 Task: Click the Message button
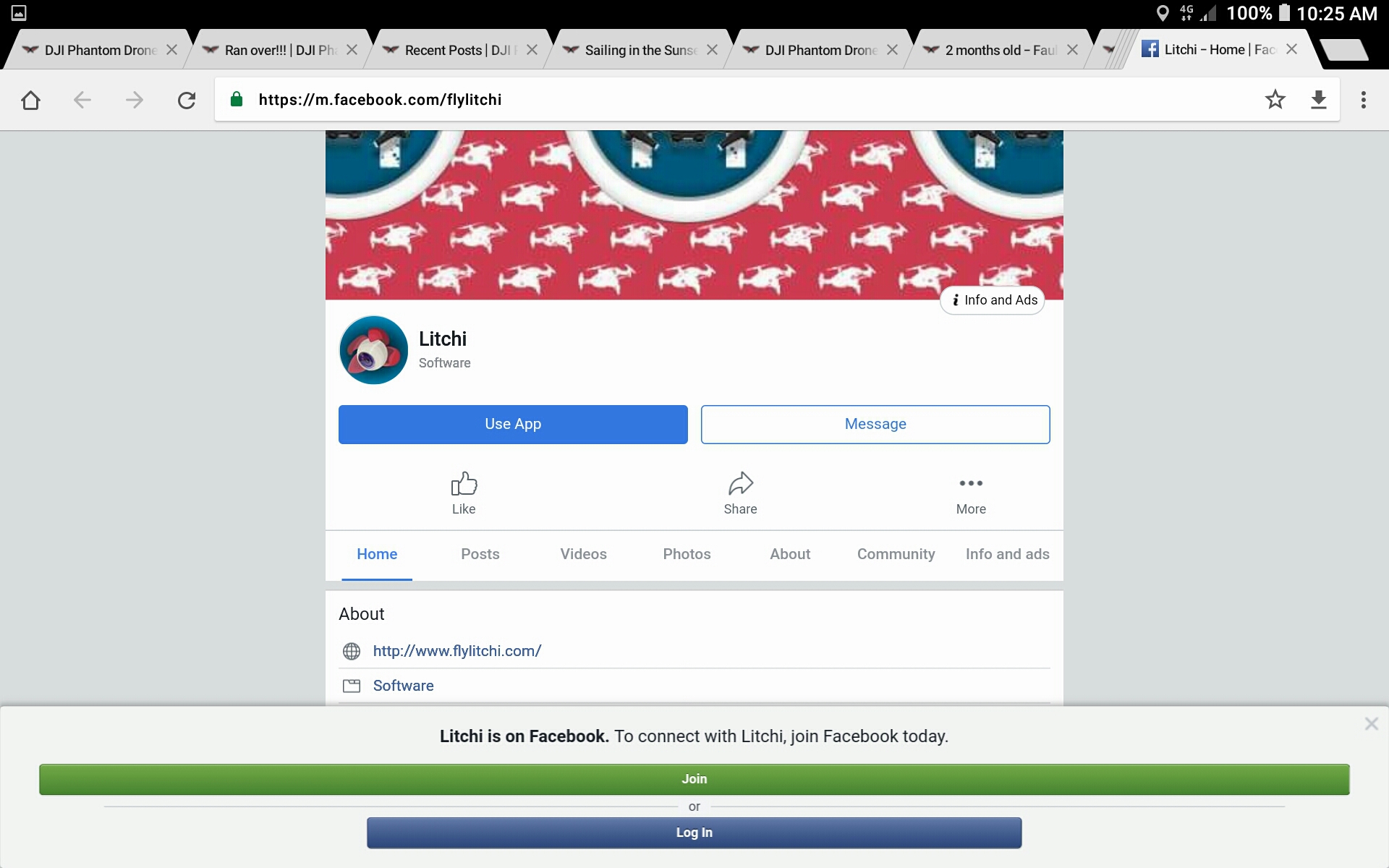point(875,425)
